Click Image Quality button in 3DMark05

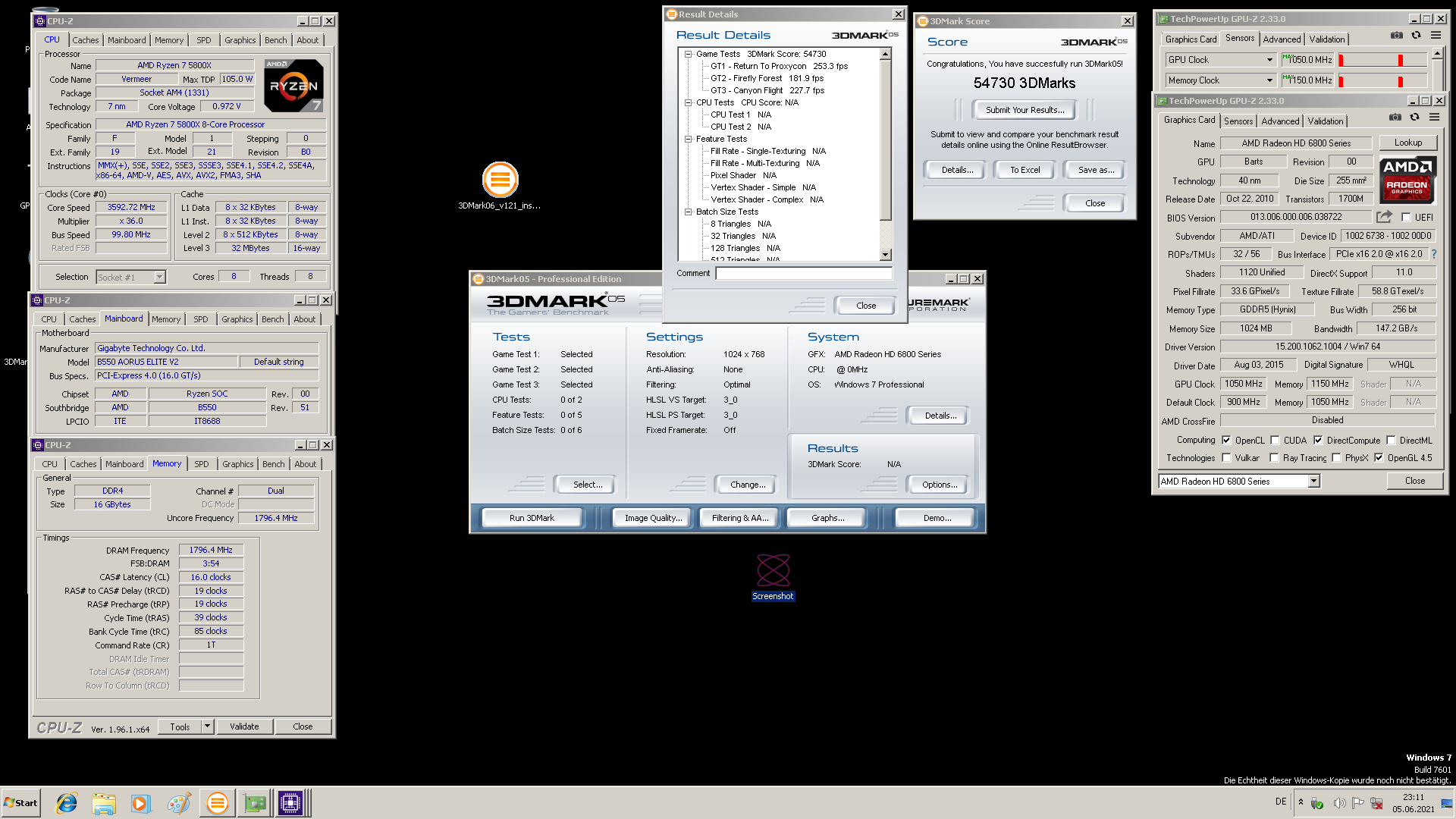point(653,518)
